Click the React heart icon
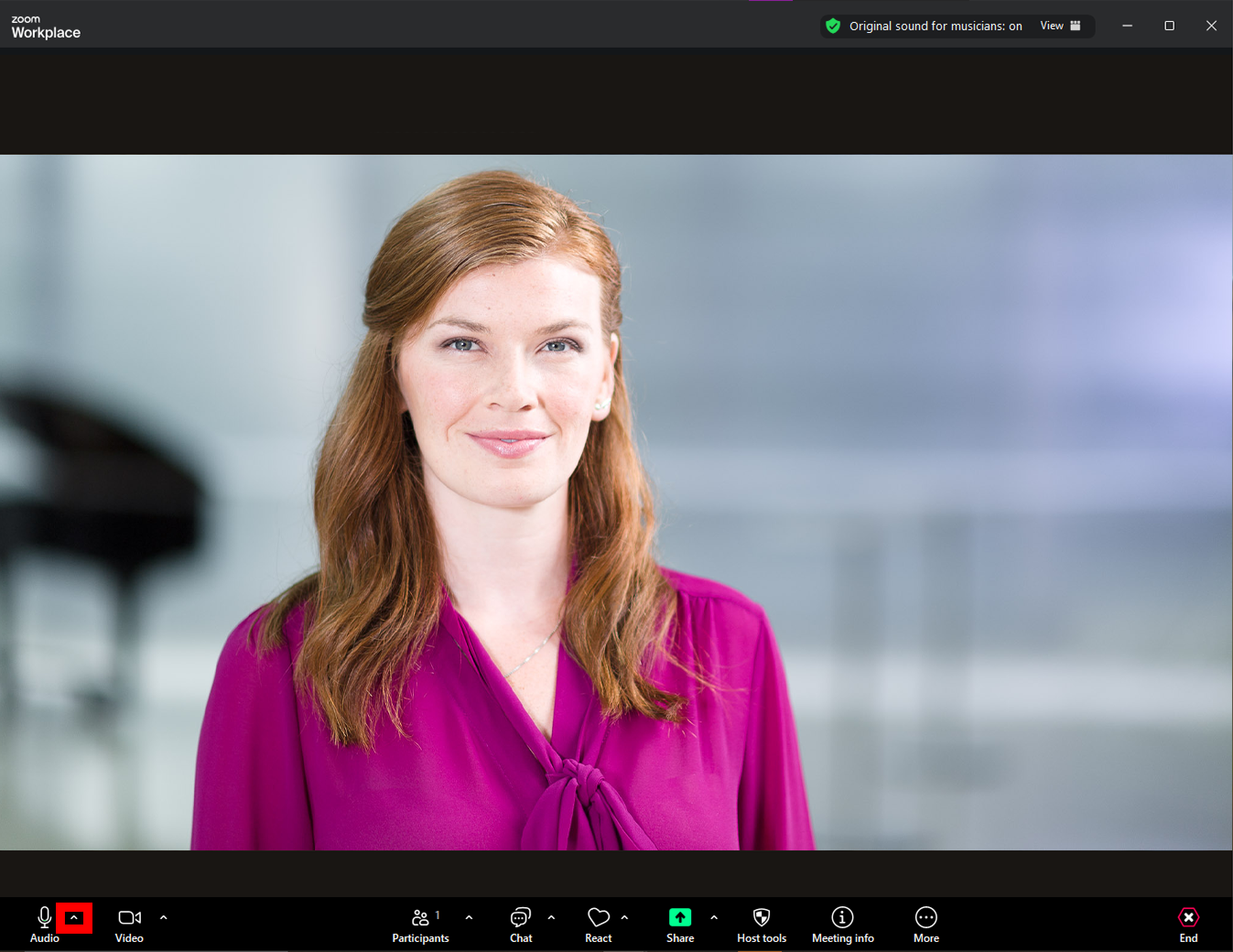Image resolution: width=1233 pixels, height=952 pixels. pos(599,917)
